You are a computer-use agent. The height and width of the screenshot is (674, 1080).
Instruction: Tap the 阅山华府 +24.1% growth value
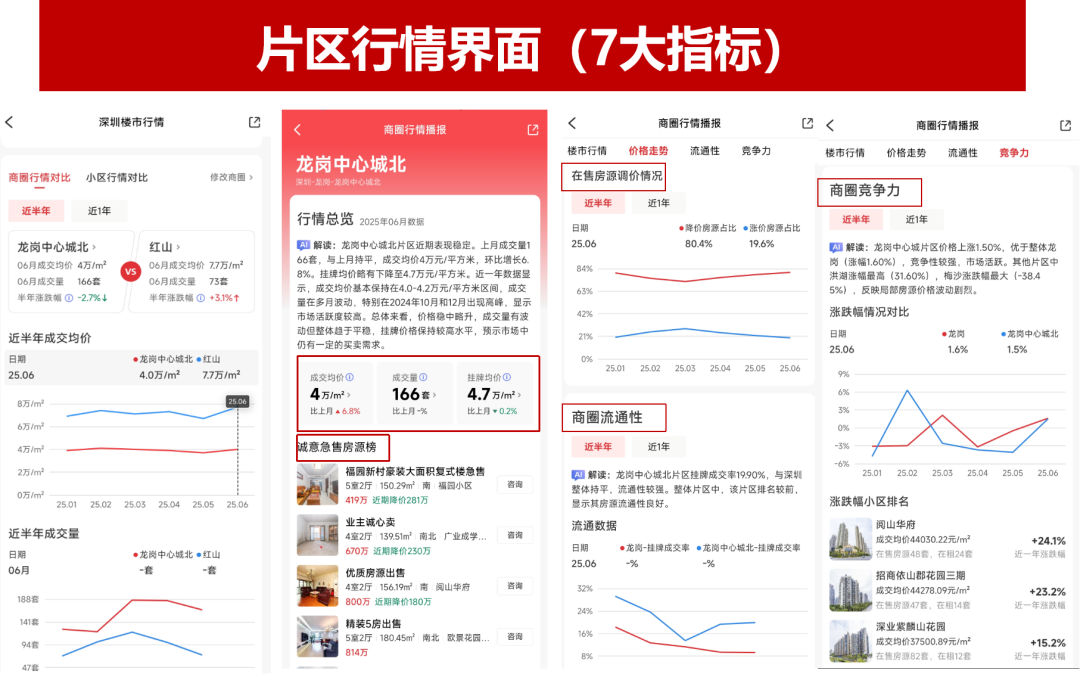pyautogui.click(x=1048, y=541)
